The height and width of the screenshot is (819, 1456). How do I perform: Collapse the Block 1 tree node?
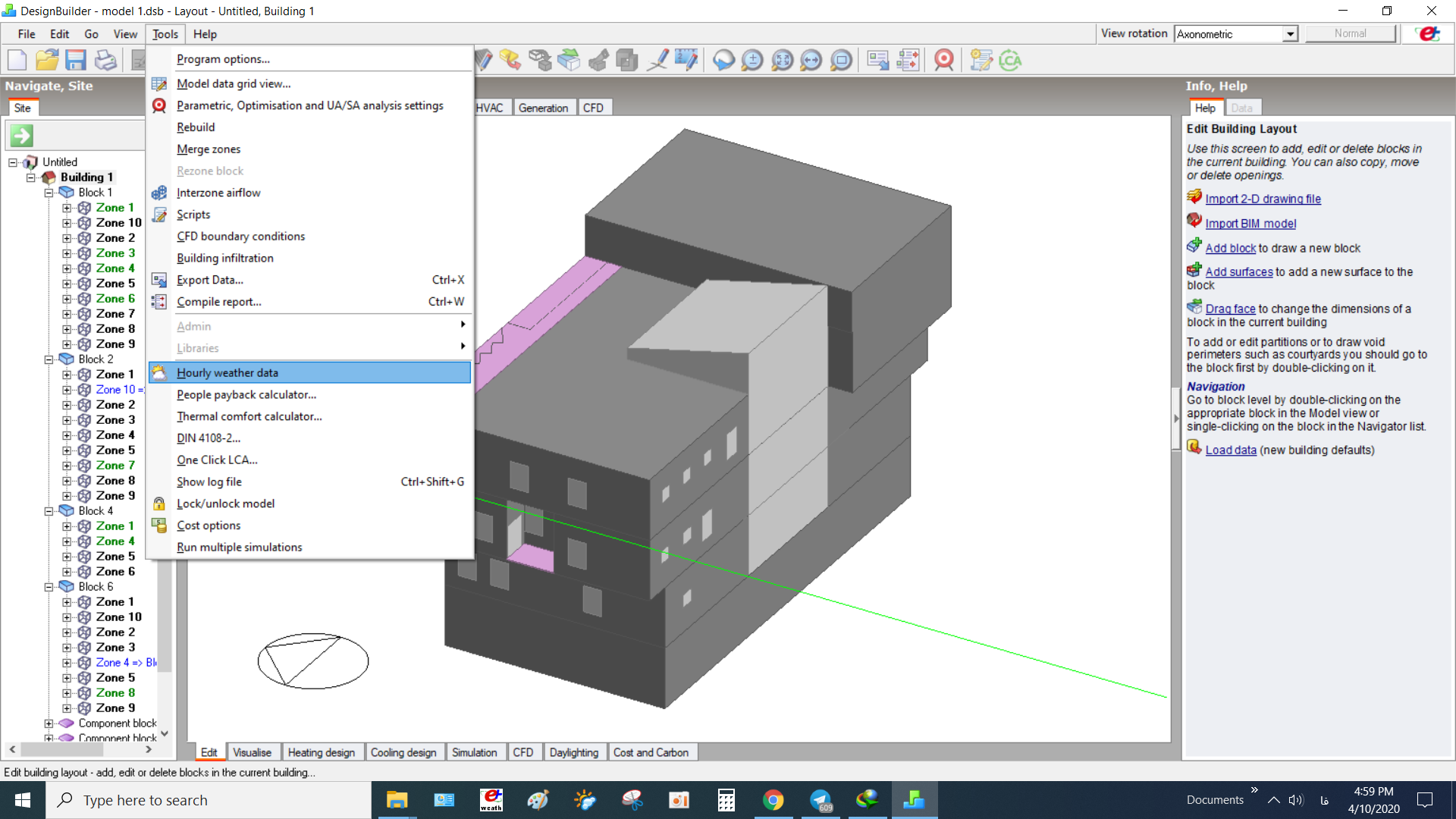[49, 193]
